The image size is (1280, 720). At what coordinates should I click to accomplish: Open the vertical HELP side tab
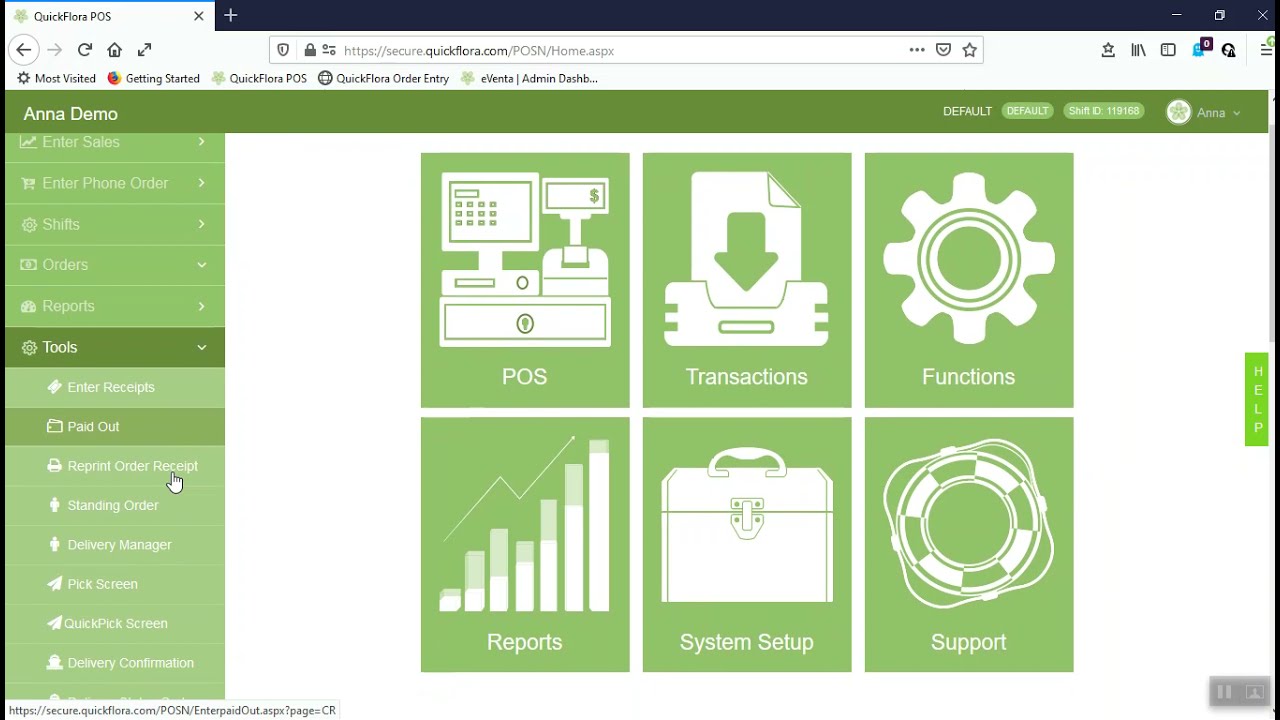point(1257,399)
